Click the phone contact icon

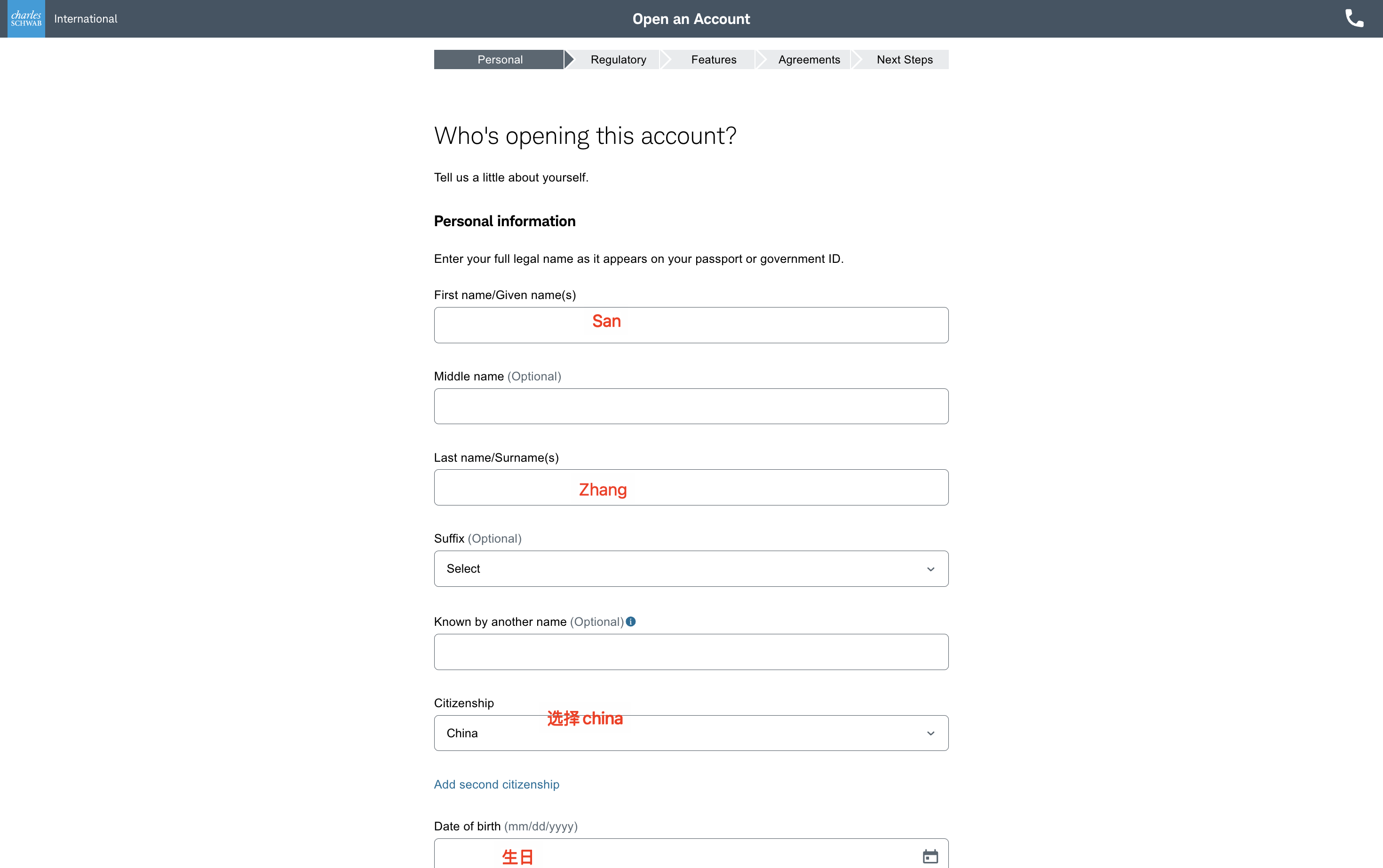click(x=1354, y=19)
